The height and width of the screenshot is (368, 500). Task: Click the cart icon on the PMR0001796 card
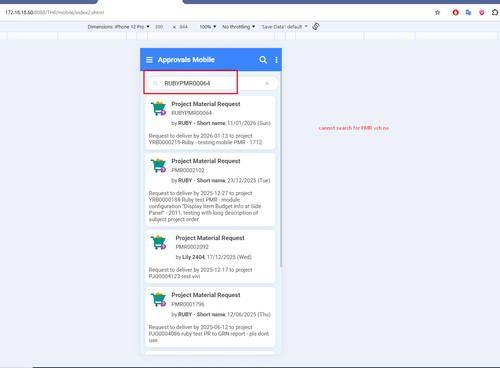pos(158,299)
